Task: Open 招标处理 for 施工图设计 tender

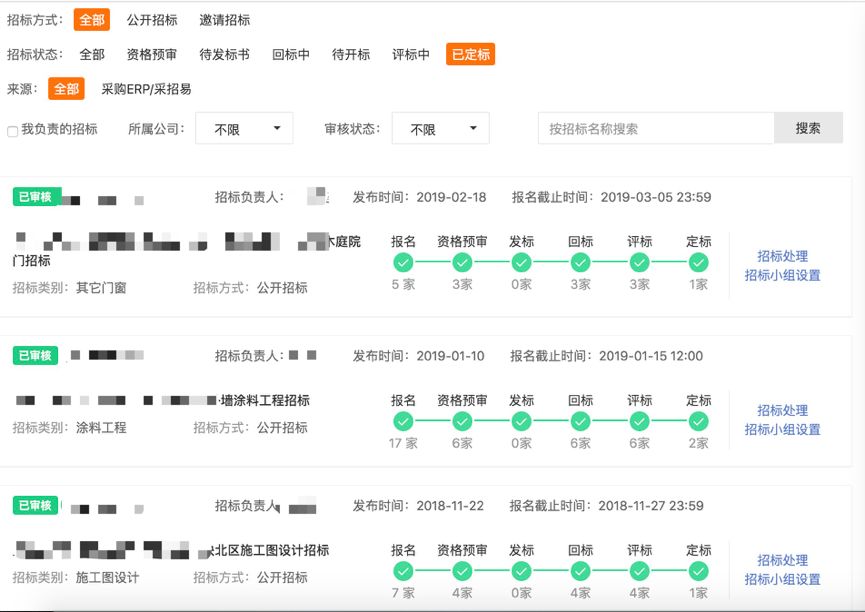Action: pos(782,560)
